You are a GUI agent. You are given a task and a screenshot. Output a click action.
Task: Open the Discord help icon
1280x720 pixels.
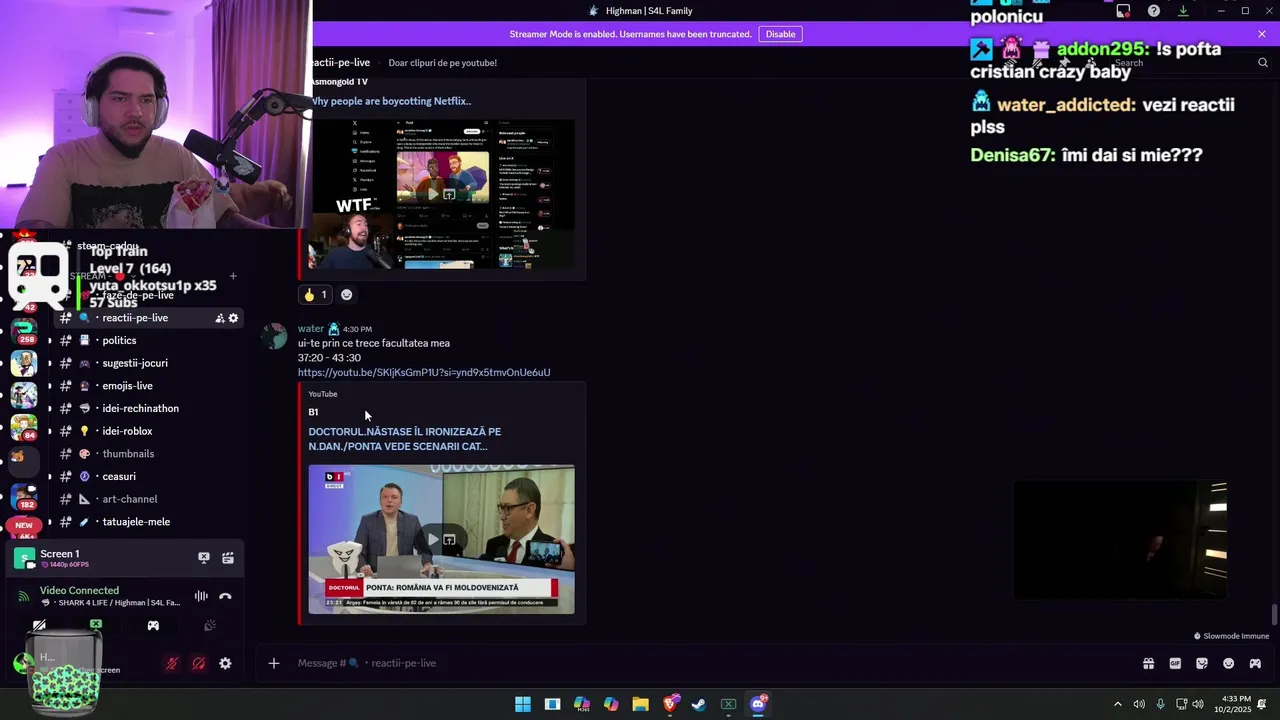[x=1154, y=11]
